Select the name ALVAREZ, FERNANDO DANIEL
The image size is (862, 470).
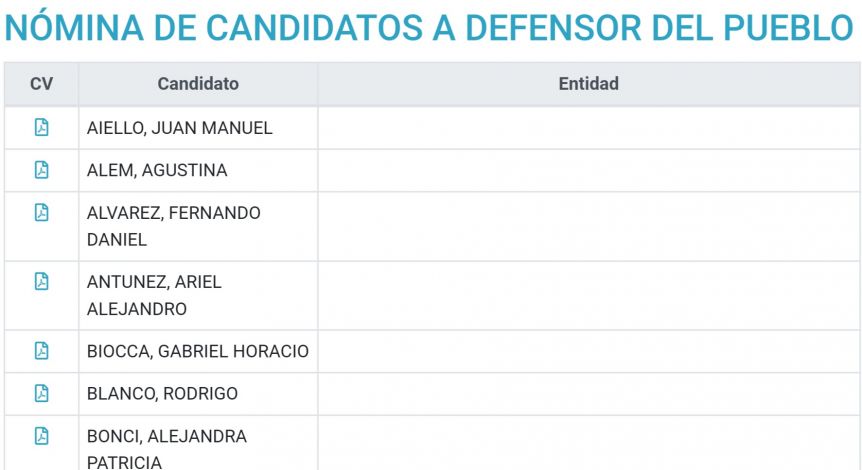(x=174, y=226)
